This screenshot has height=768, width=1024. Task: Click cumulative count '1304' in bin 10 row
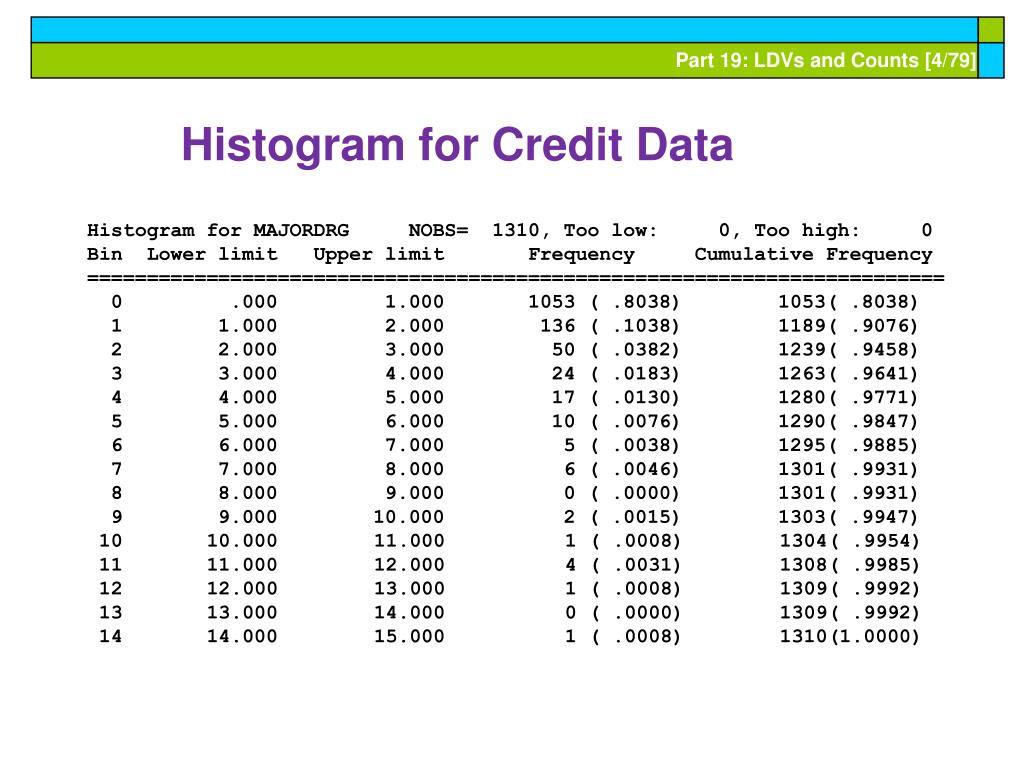coord(803,541)
